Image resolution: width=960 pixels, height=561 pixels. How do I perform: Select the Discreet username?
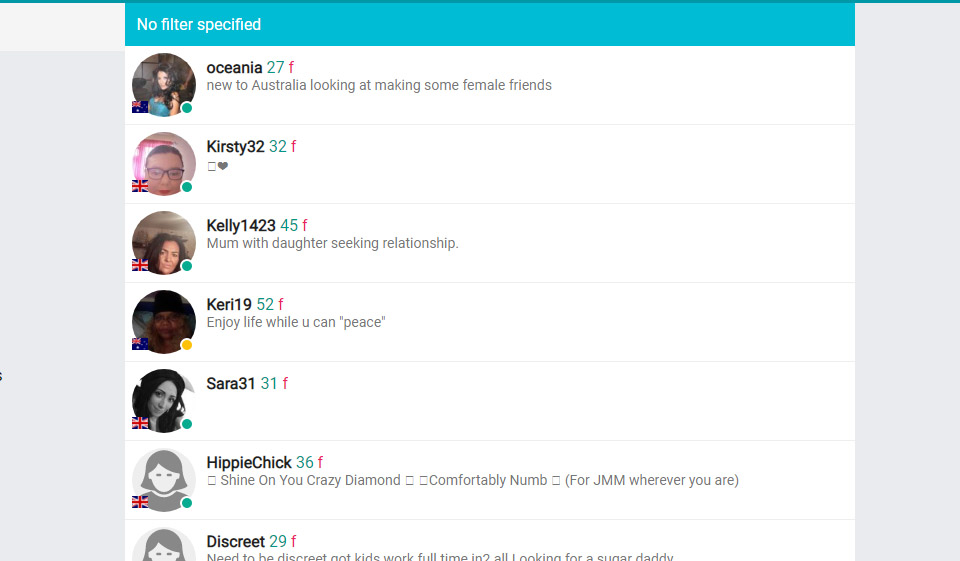235,542
